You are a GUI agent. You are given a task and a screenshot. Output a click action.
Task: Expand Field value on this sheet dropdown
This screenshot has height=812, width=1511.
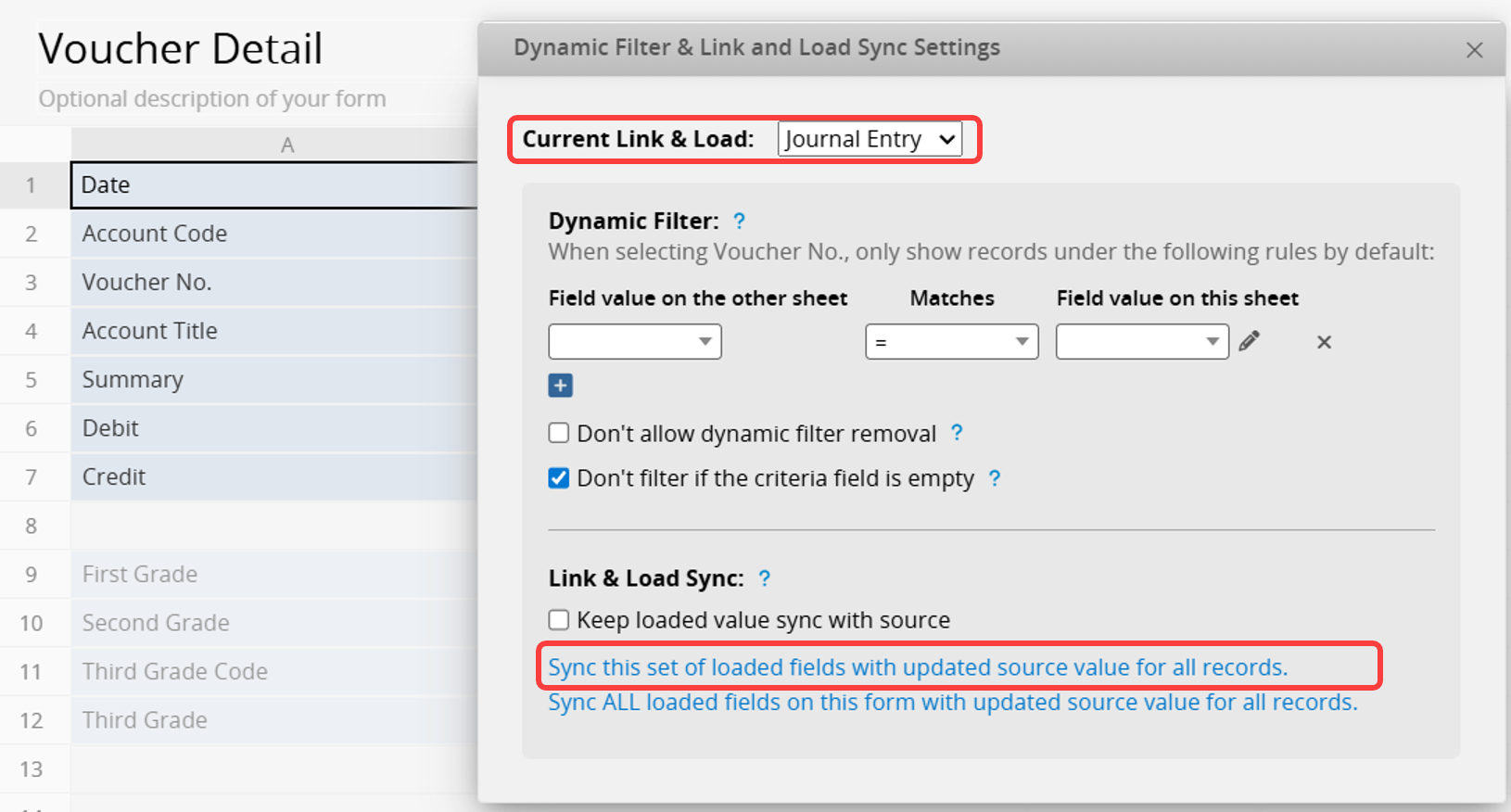[x=1141, y=341]
